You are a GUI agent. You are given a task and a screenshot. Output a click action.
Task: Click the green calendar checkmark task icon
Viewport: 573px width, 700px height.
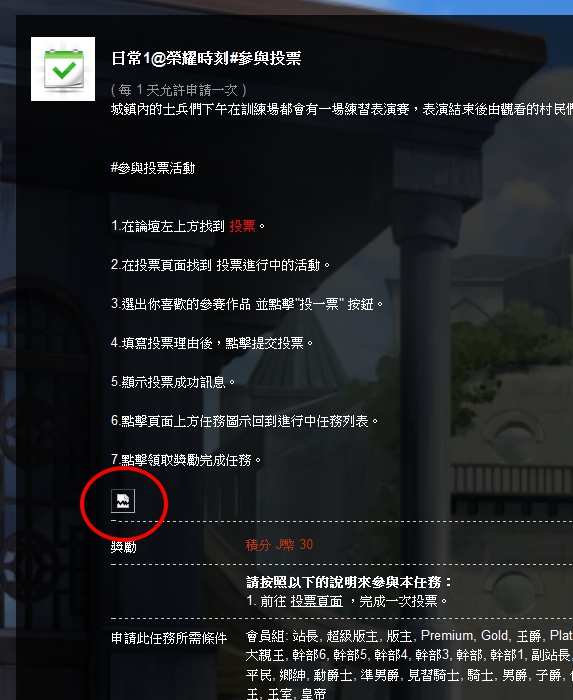tap(63, 69)
